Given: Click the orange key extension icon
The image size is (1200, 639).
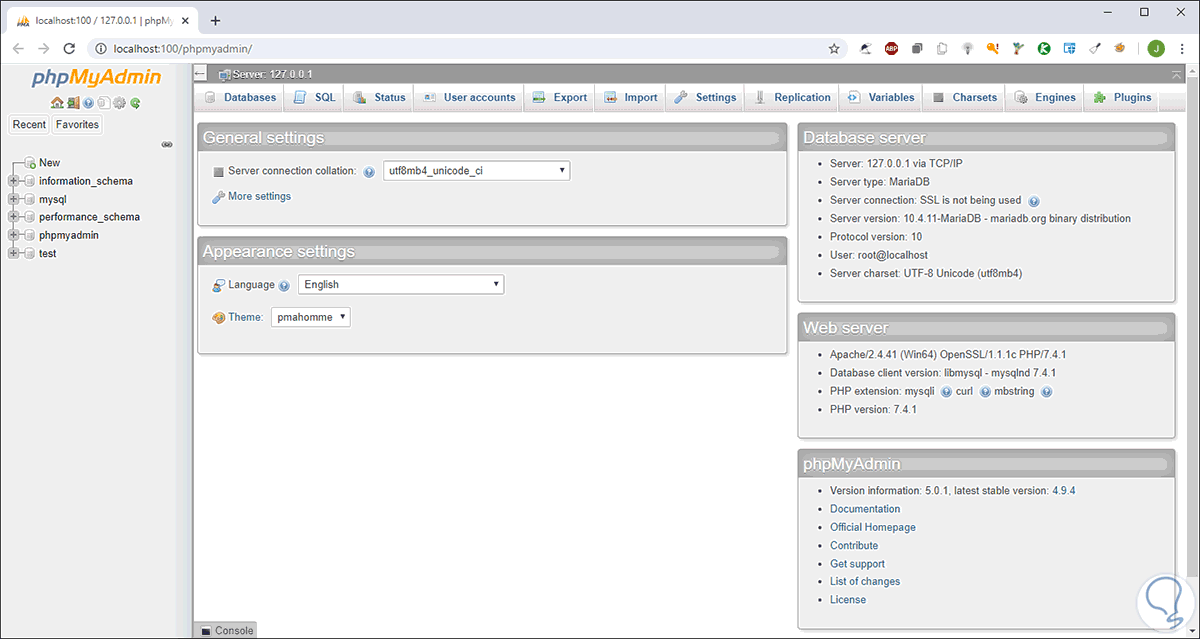Looking at the screenshot, I should [993, 48].
